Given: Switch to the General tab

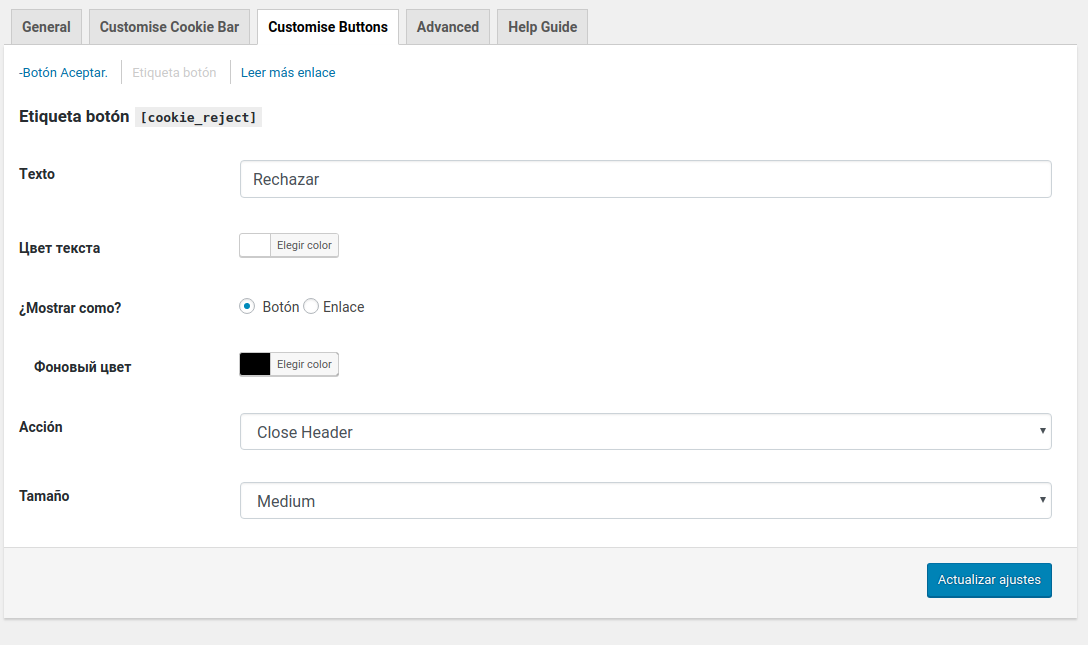Looking at the screenshot, I should pos(46,27).
